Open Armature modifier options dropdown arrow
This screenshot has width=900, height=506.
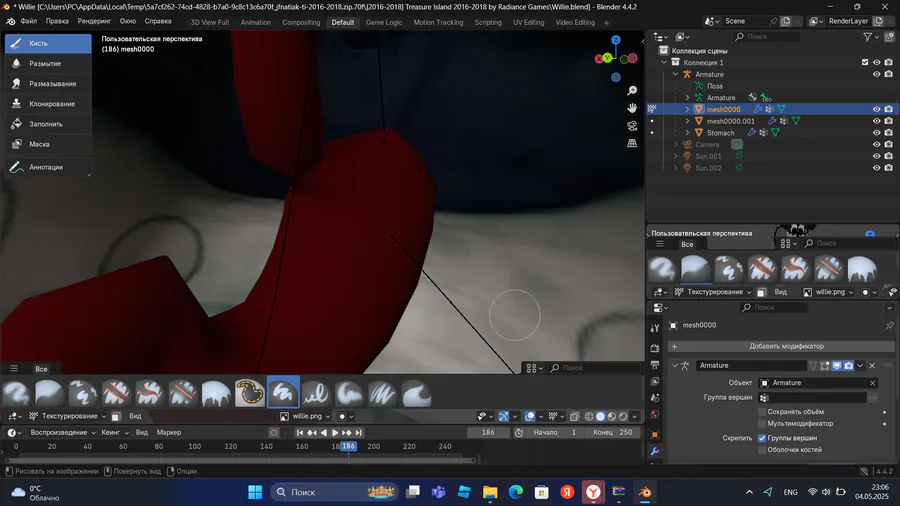point(860,365)
